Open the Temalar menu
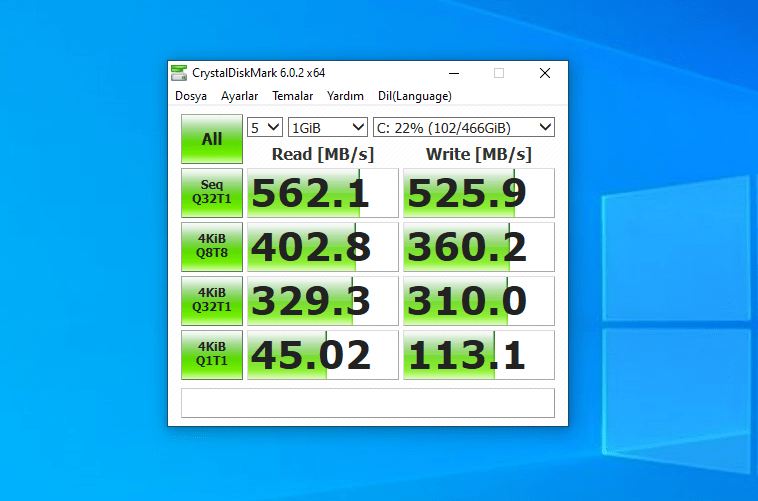The image size is (758, 501). [x=292, y=96]
